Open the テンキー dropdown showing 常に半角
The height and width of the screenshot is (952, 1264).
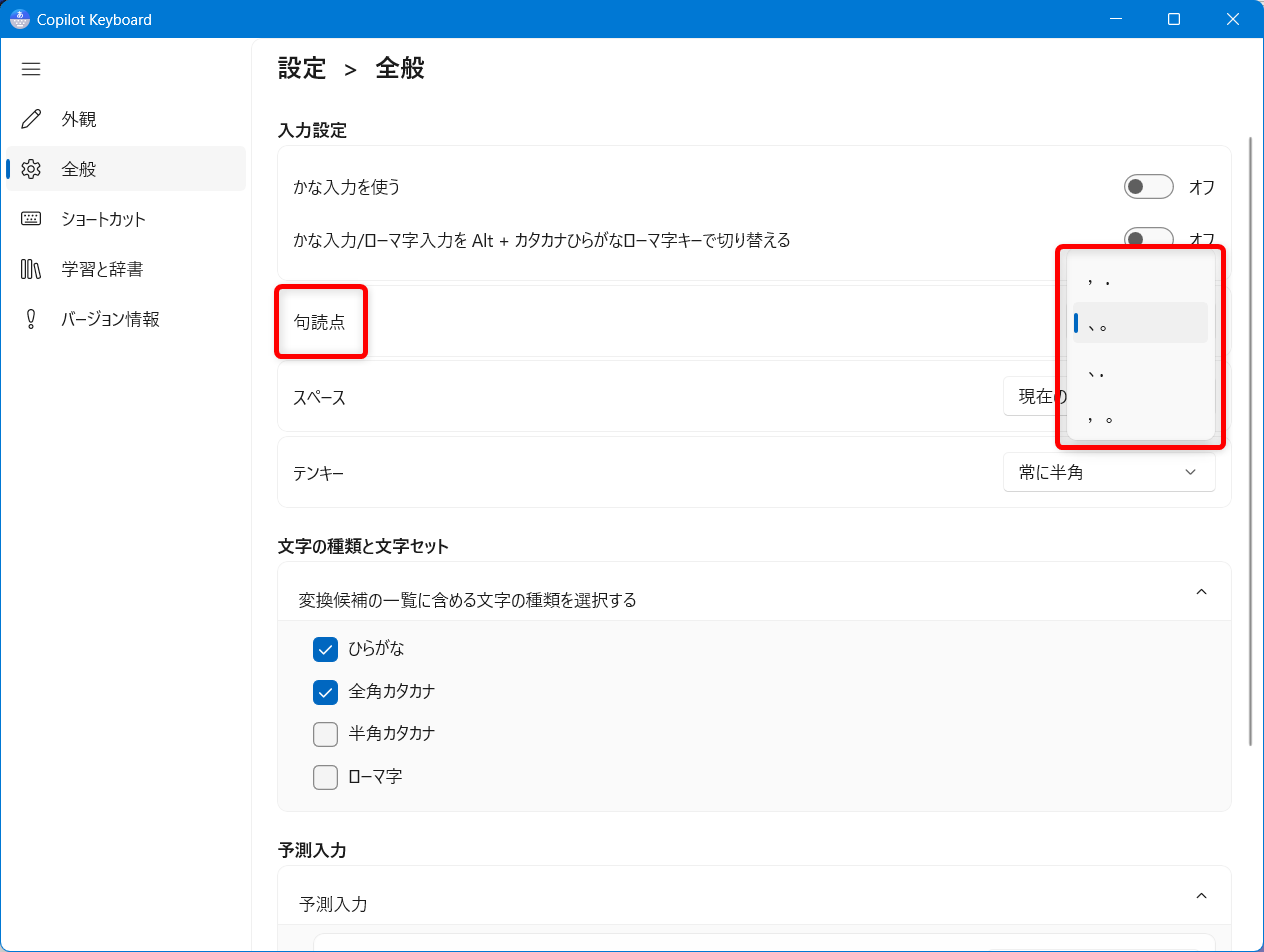(1109, 473)
